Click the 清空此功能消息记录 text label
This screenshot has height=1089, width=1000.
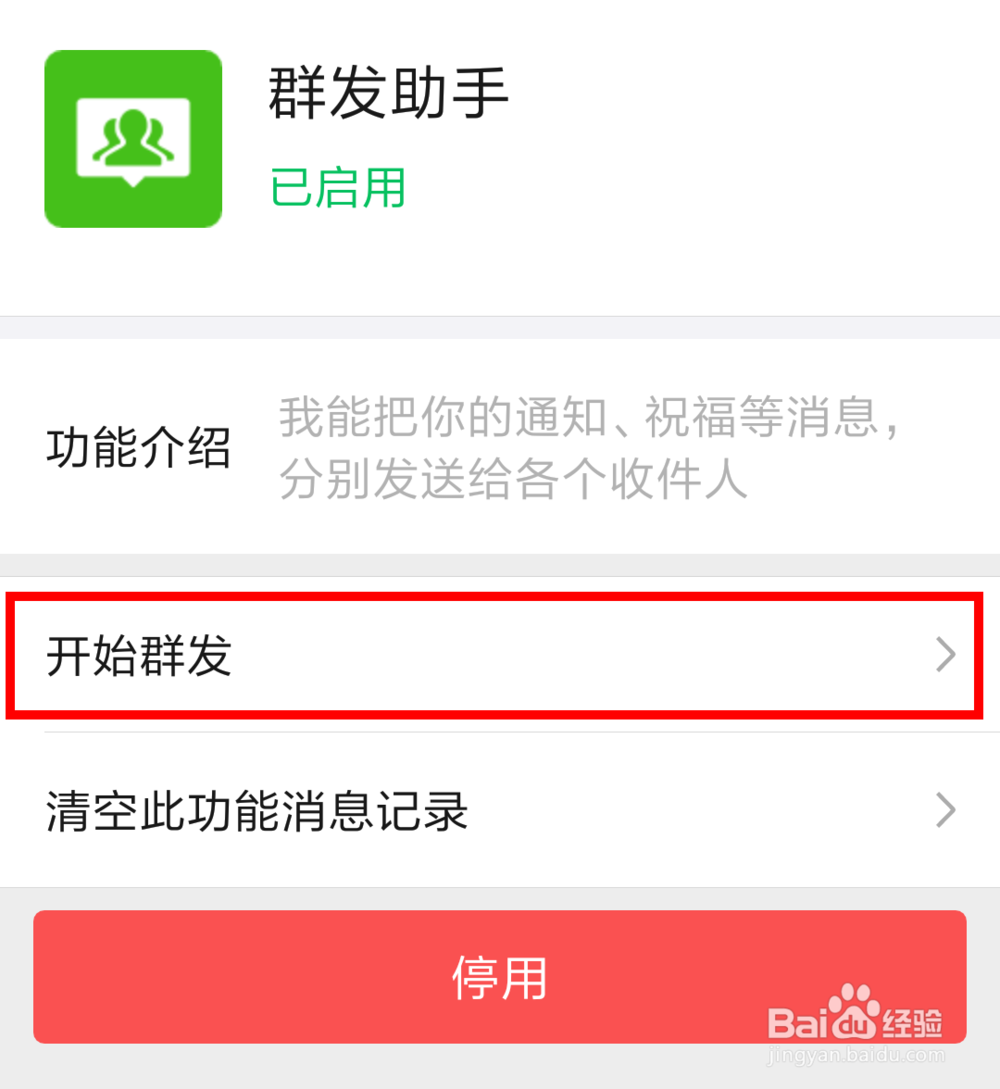pyautogui.click(x=257, y=810)
